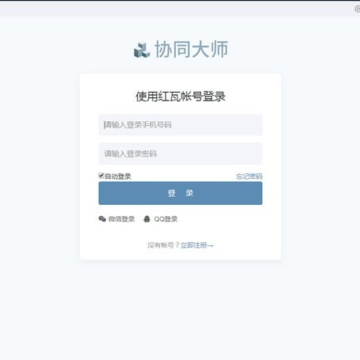
Task: Click the phone number input field
Action: (180, 125)
